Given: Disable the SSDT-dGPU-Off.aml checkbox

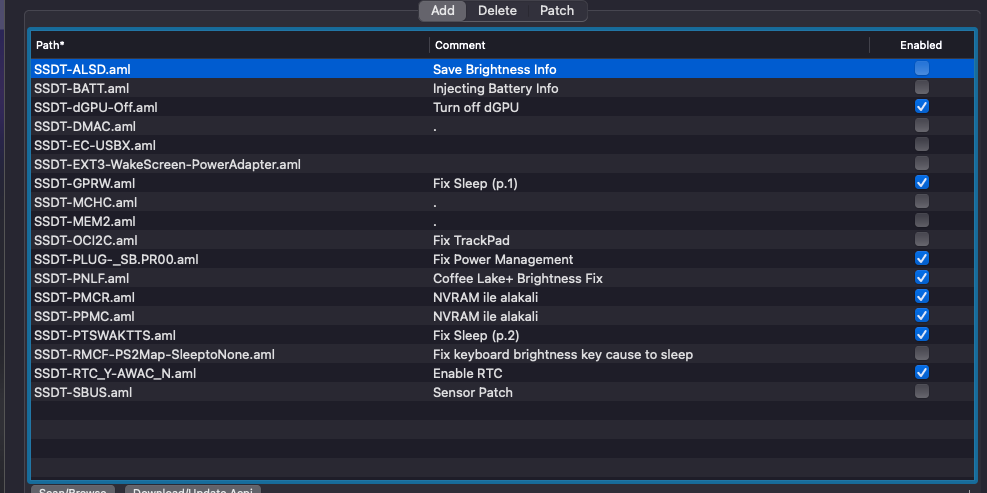Looking at the screenshot, I should pos(921,107).
